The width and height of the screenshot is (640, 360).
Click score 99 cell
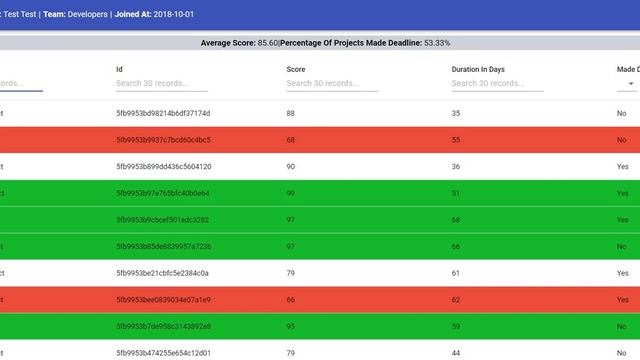tap(291, 193)
